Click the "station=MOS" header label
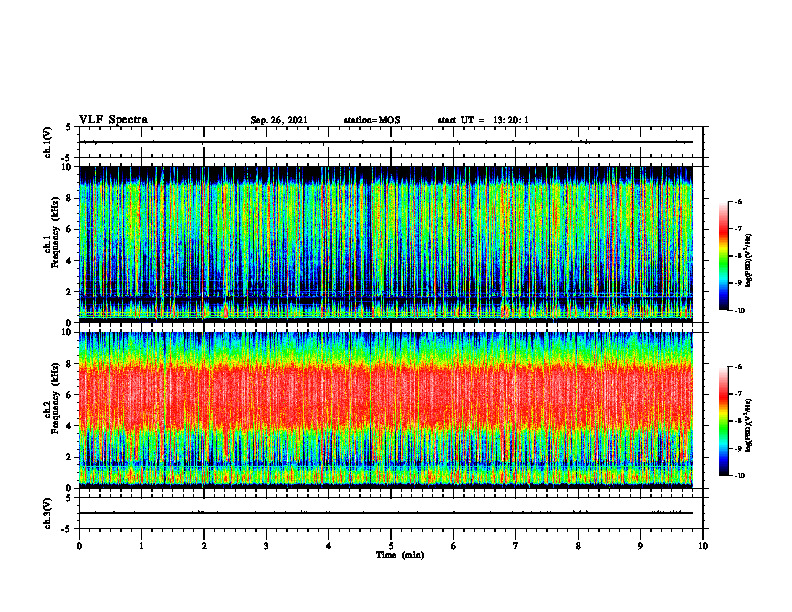Screen dimensions: 792x612 pos(372,120)
